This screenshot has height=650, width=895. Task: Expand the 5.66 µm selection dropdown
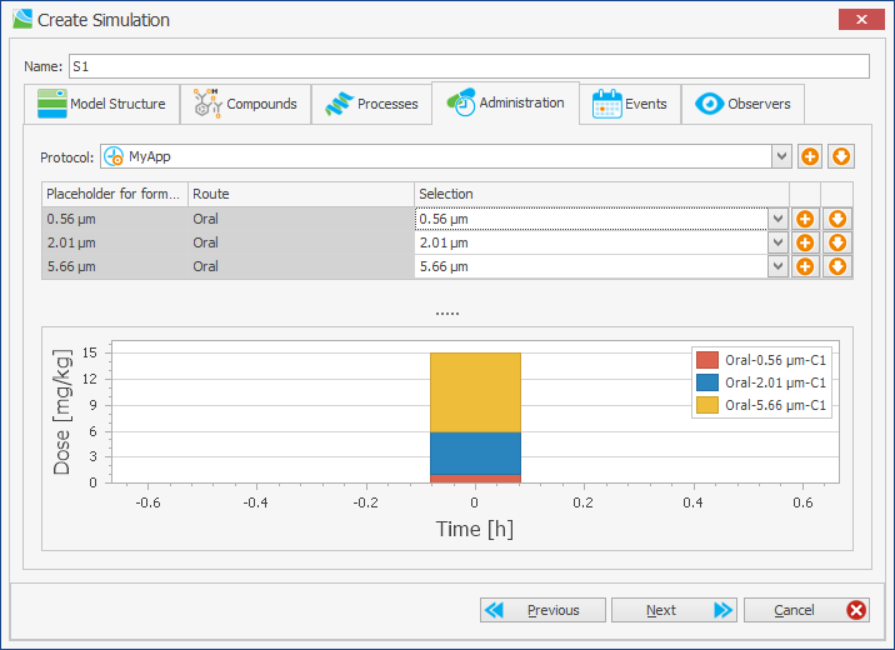pyautogui.click(x=777, y=266)
